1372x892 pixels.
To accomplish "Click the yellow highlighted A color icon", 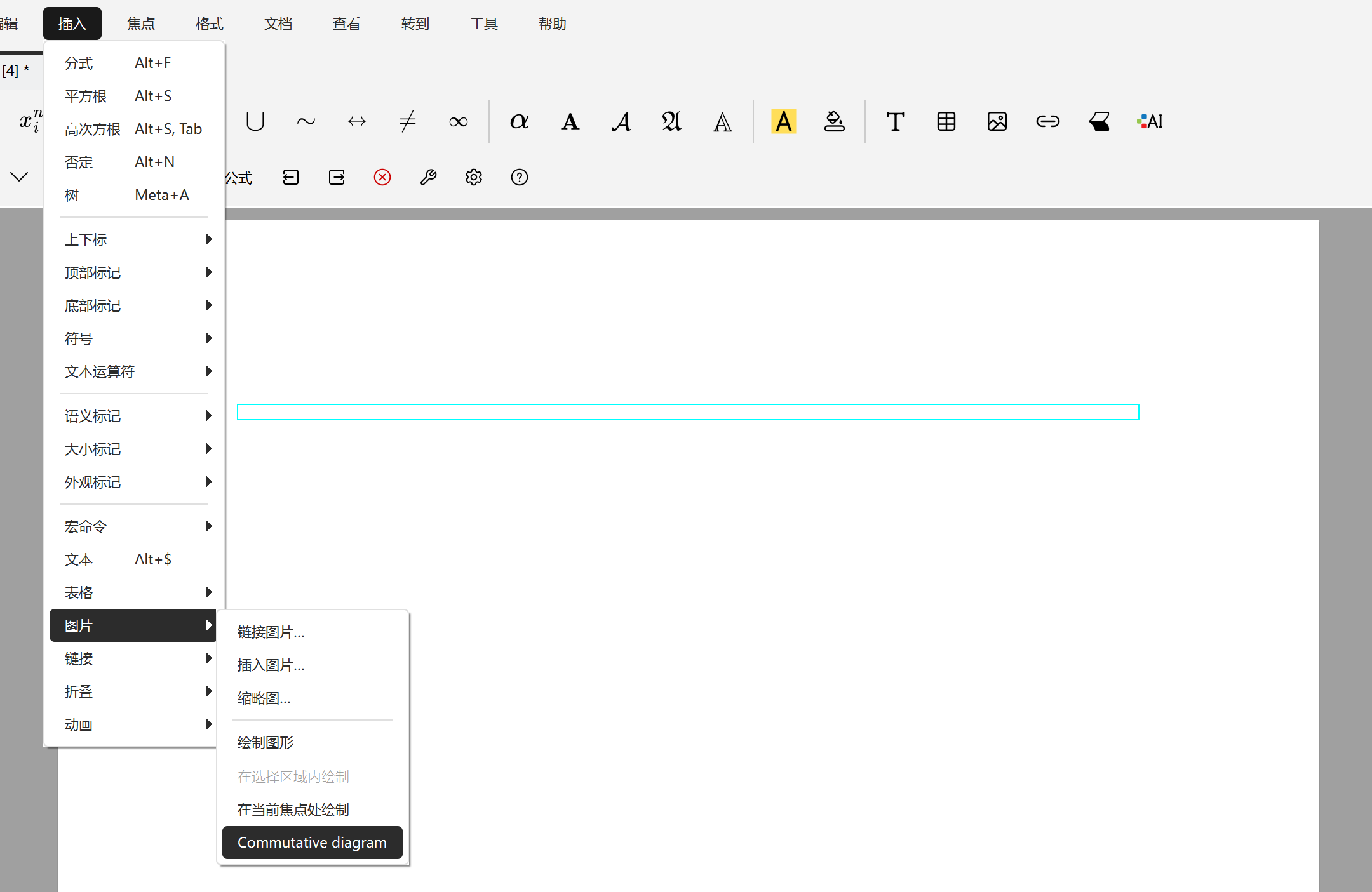I will [x=783, y=121].
